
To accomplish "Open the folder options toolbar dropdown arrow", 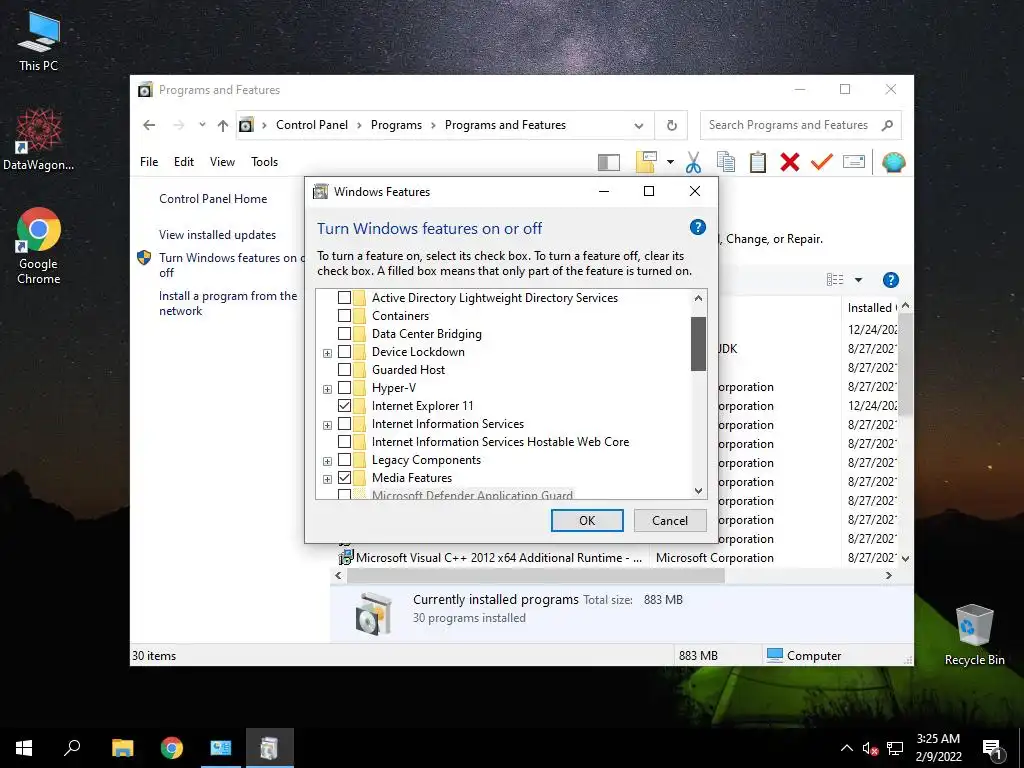I will coord(670,162).
